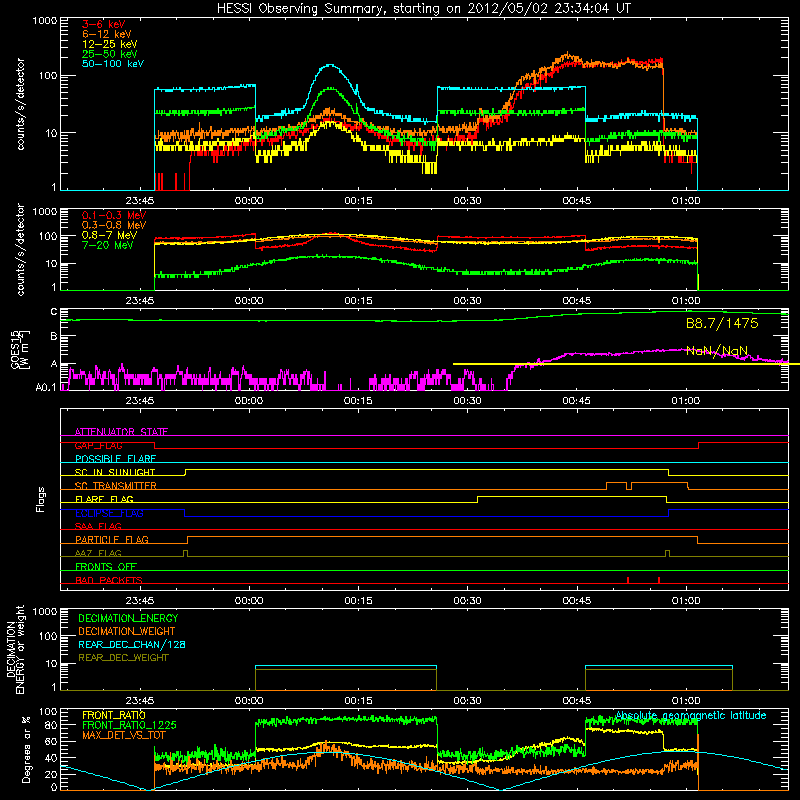
Task: Click the cyan 50-100 keV peak near 00:10
Action: click(x=331, y=65)
